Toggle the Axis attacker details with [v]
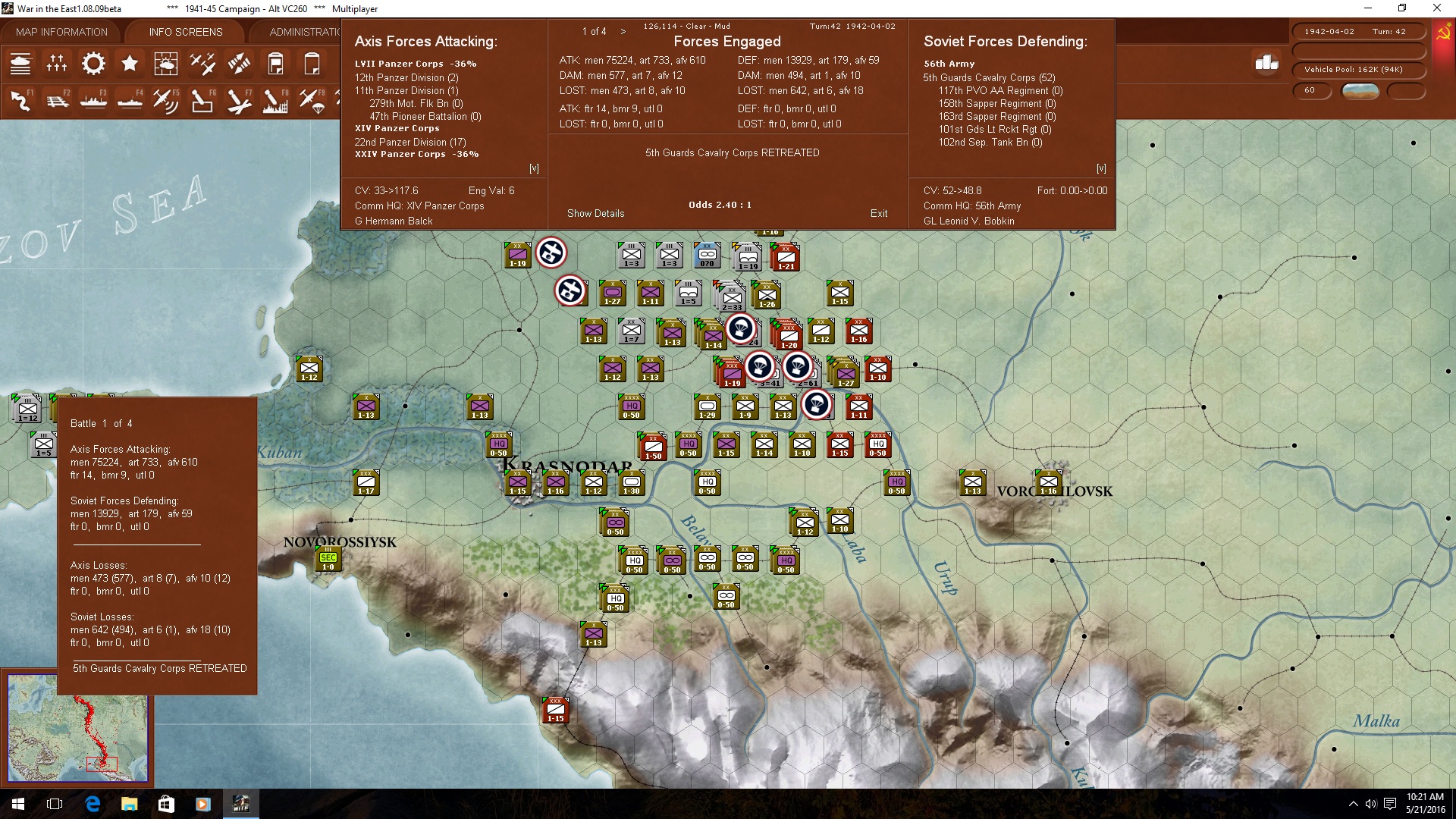 pos(535,168)
